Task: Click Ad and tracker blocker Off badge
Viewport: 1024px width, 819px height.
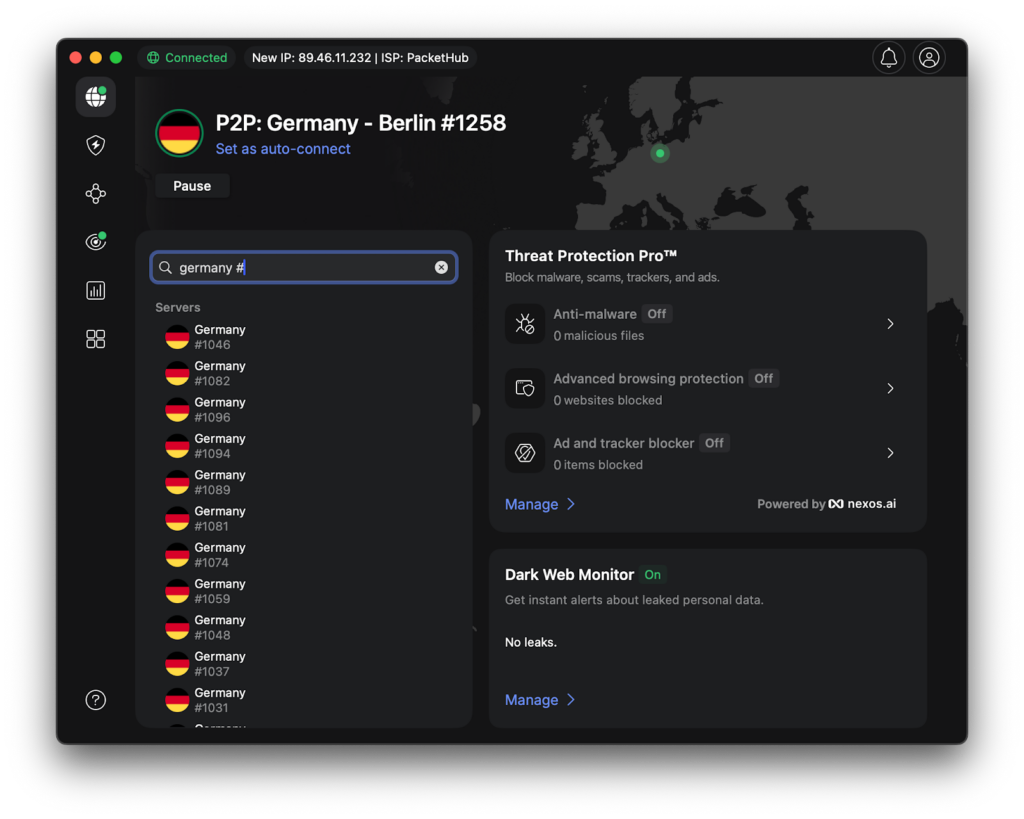Action: pyautogui.click(x=714, y=443)
